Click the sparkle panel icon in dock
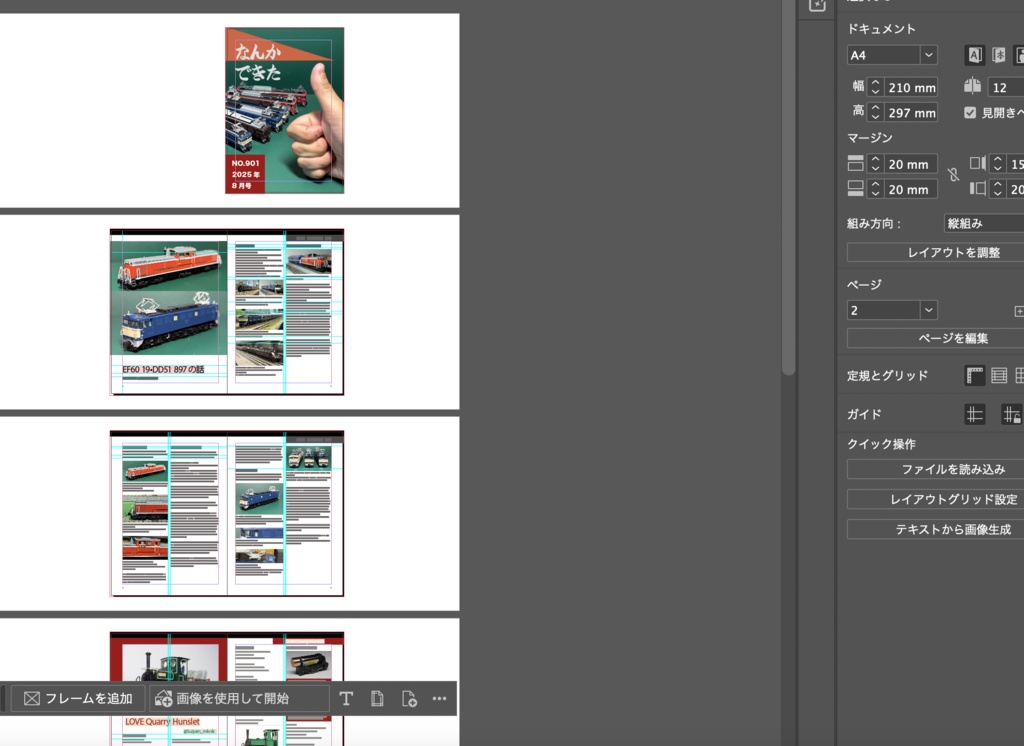 click(817, 5)
